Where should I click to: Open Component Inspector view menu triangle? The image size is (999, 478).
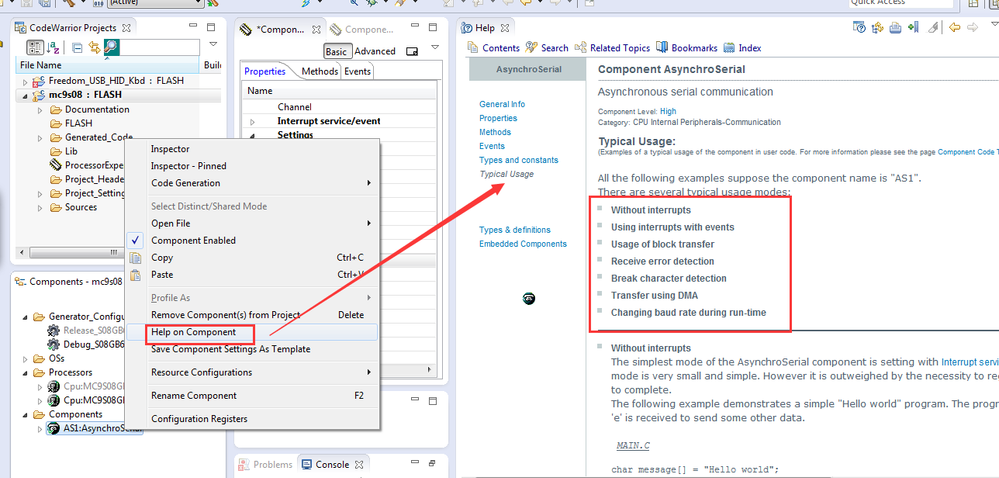tap(435, 47)
